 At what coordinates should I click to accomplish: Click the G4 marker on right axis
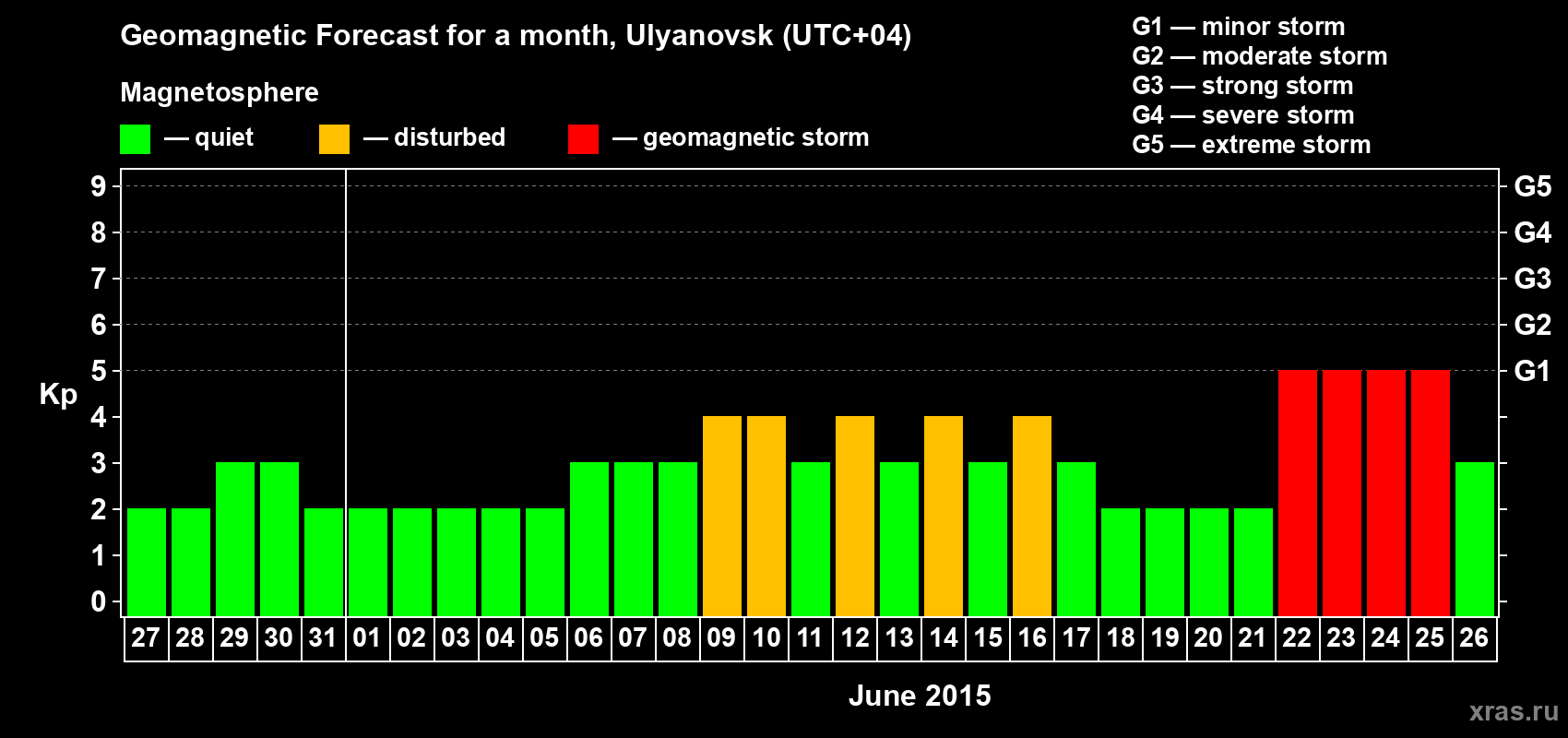tap(1532, 233)
